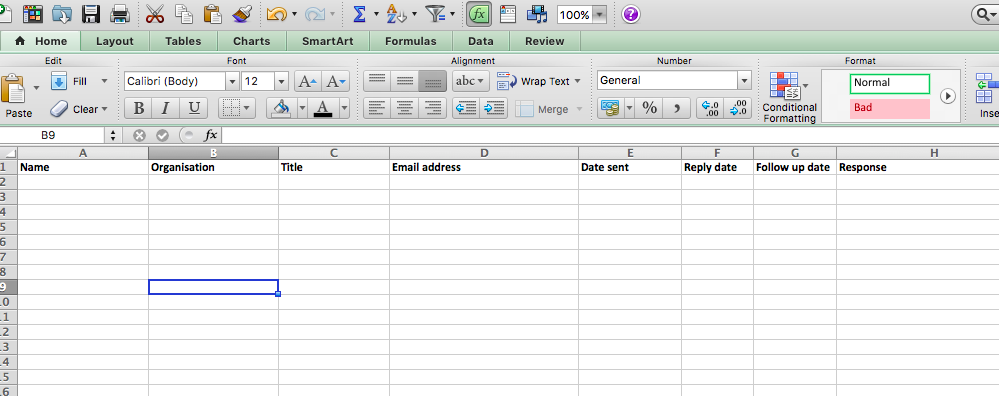This screenshot has width=999, height=396.
Task: Toggle the formula builder fx button
Action: coord(478,14)
